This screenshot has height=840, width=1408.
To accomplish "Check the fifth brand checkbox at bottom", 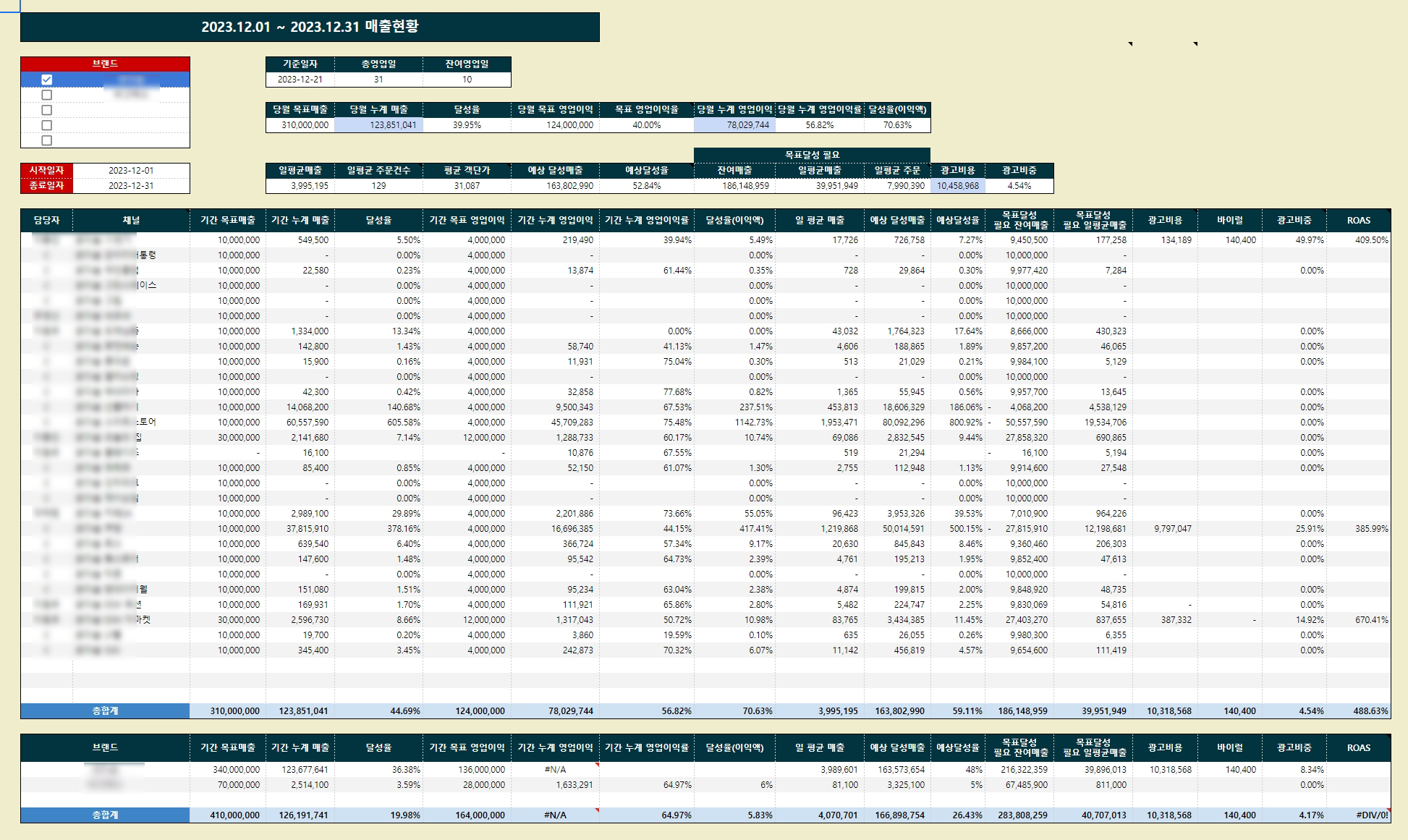I will [47, 140].
